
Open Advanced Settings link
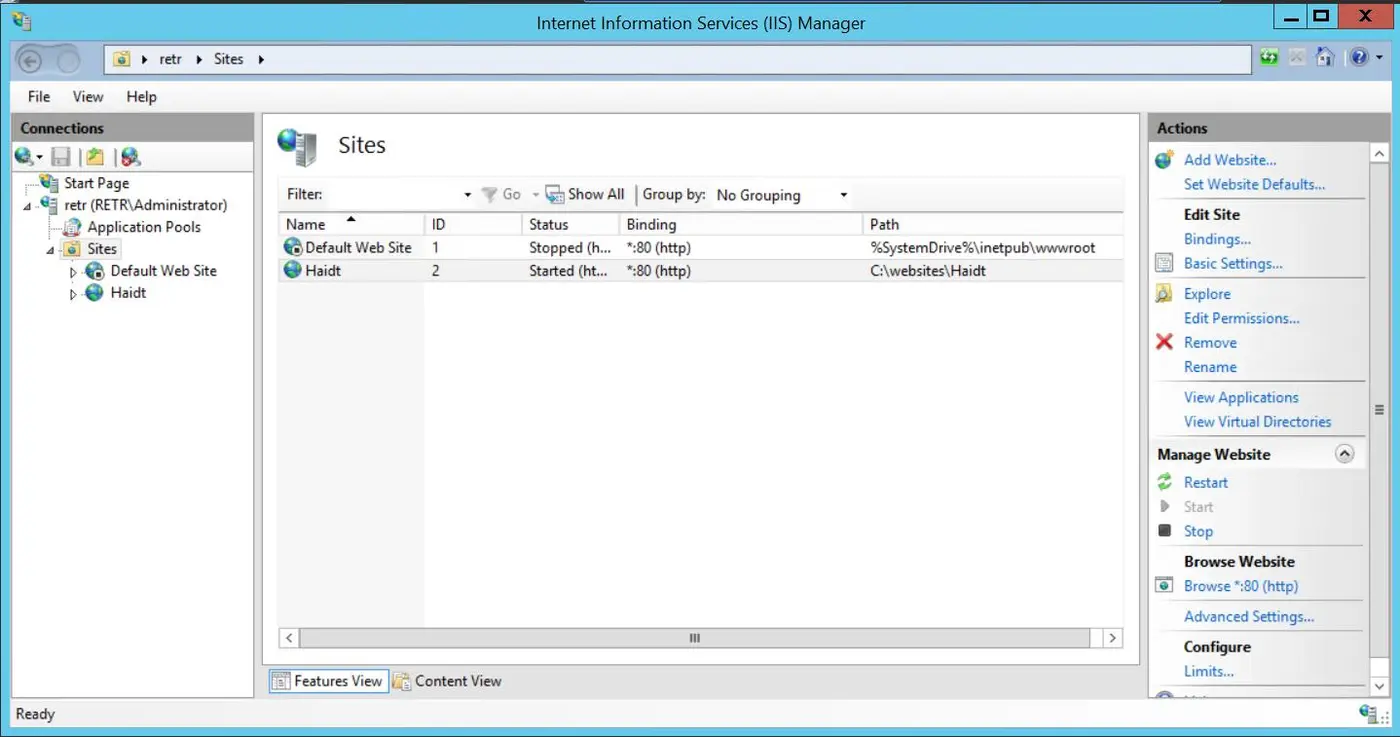pos(1248,617)
